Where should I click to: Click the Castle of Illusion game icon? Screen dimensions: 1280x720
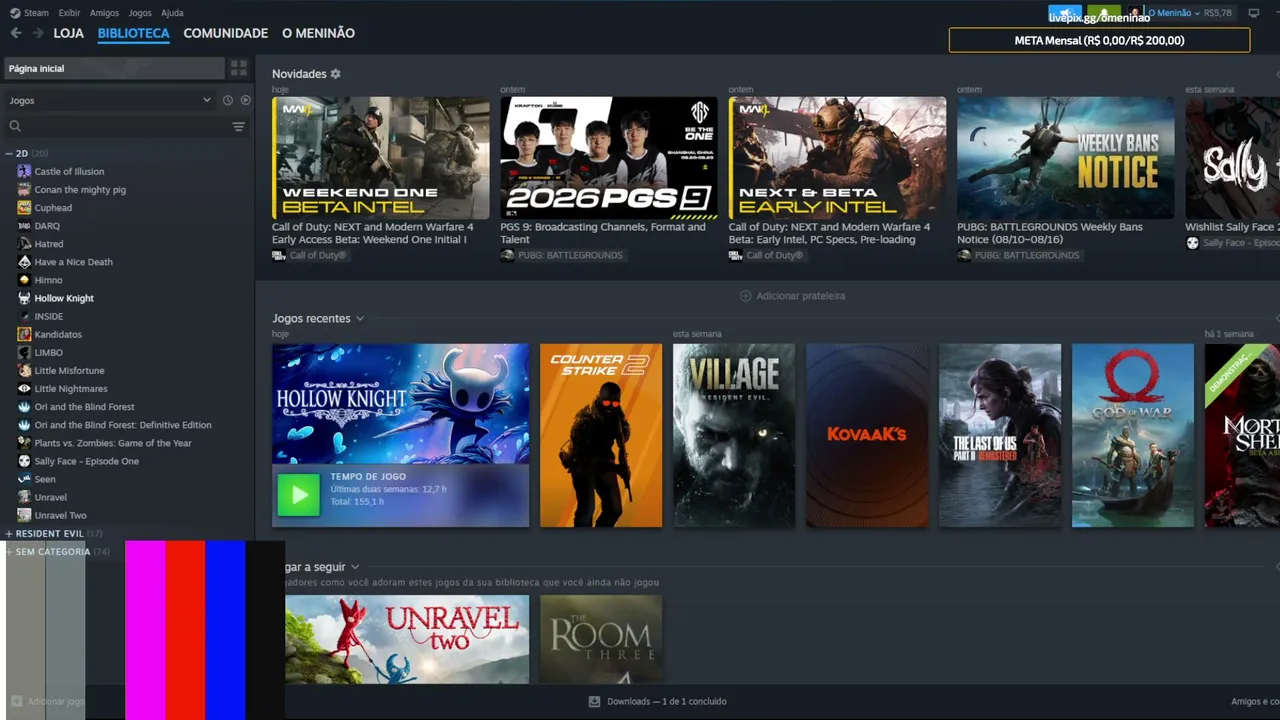click(x=24, y=171)
